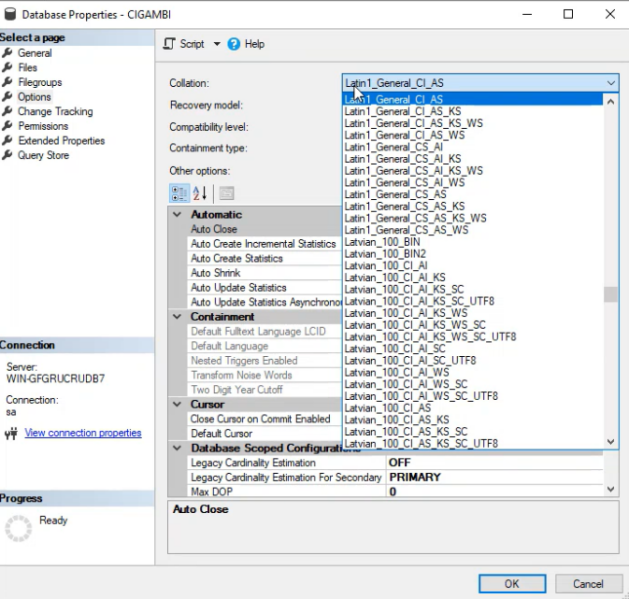Select the Default Cursor property row
Screen dimensions: 629x599
(x=265, y=434)
